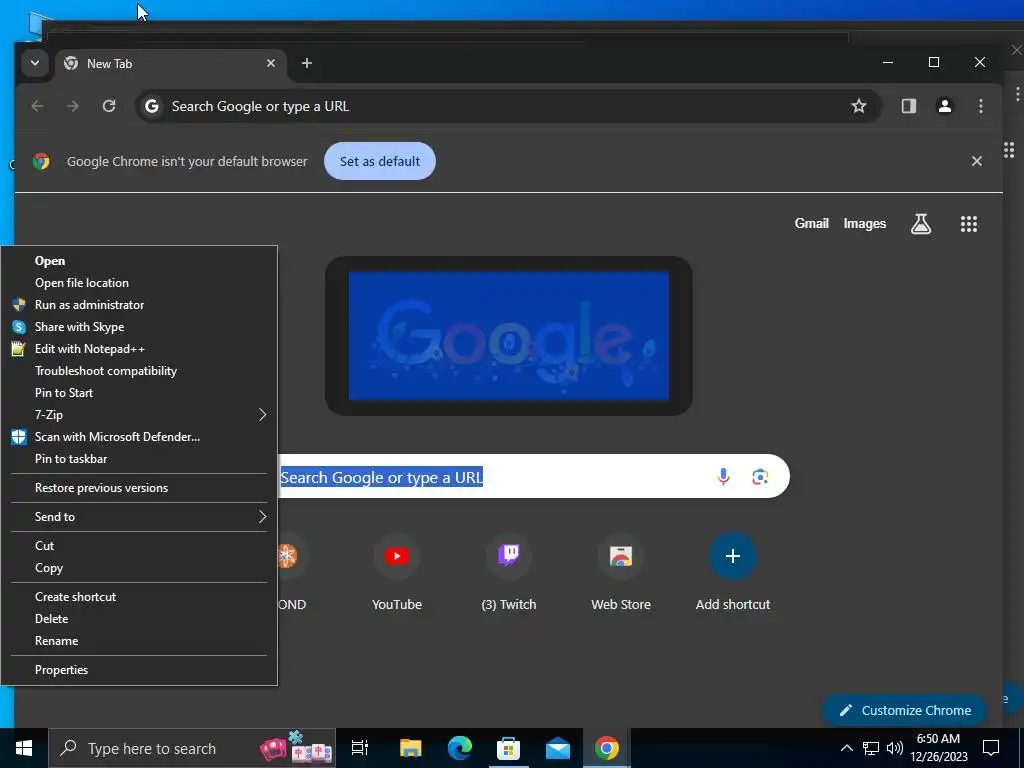The height and width of the screenshot is (768, 1024).
Task: Search by image with Lens icon
Action: (760, 476)
